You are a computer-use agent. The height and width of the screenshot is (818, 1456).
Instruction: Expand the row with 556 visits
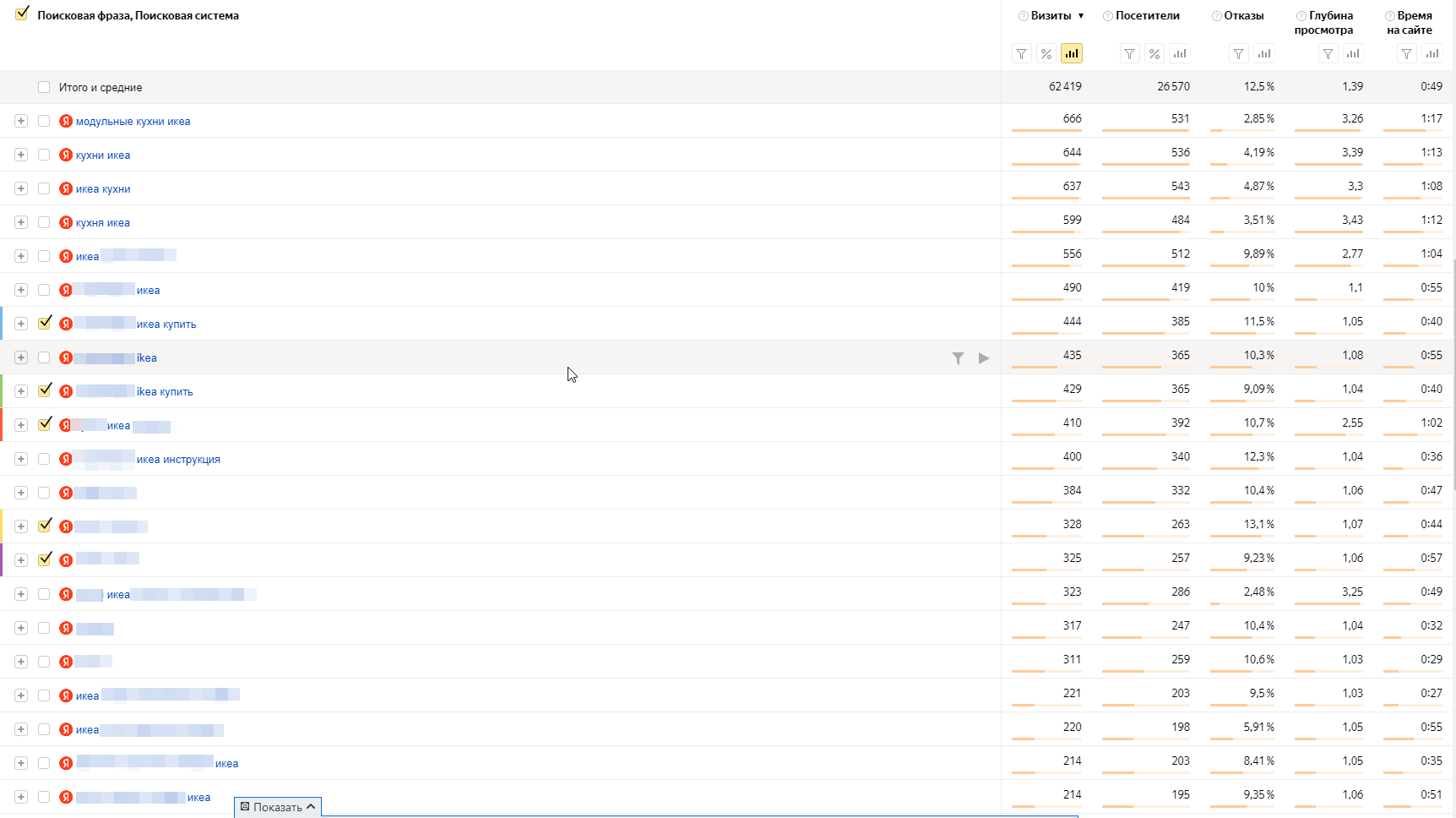point(21,256)
